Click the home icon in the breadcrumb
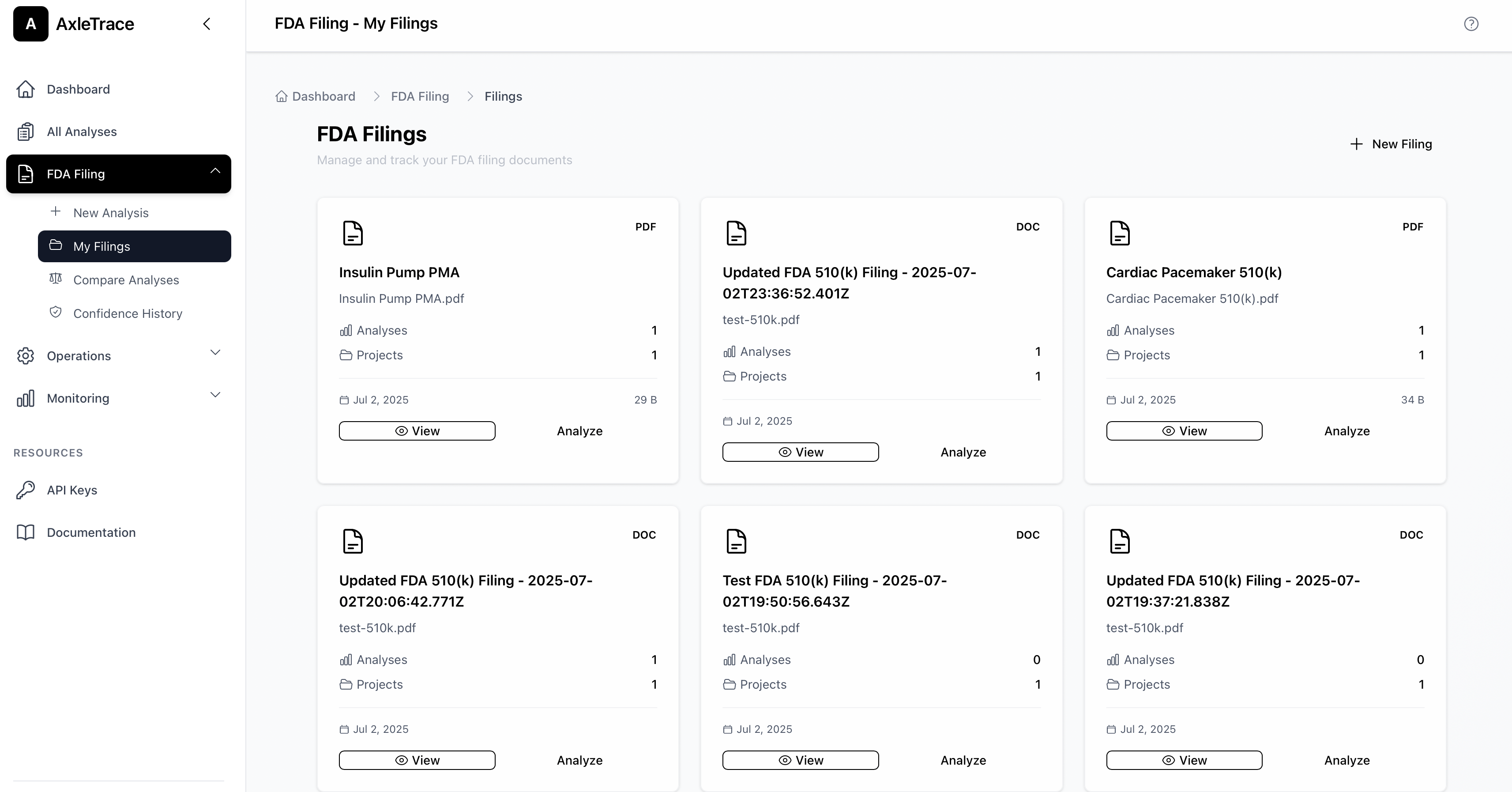 [x=282, y=96]
